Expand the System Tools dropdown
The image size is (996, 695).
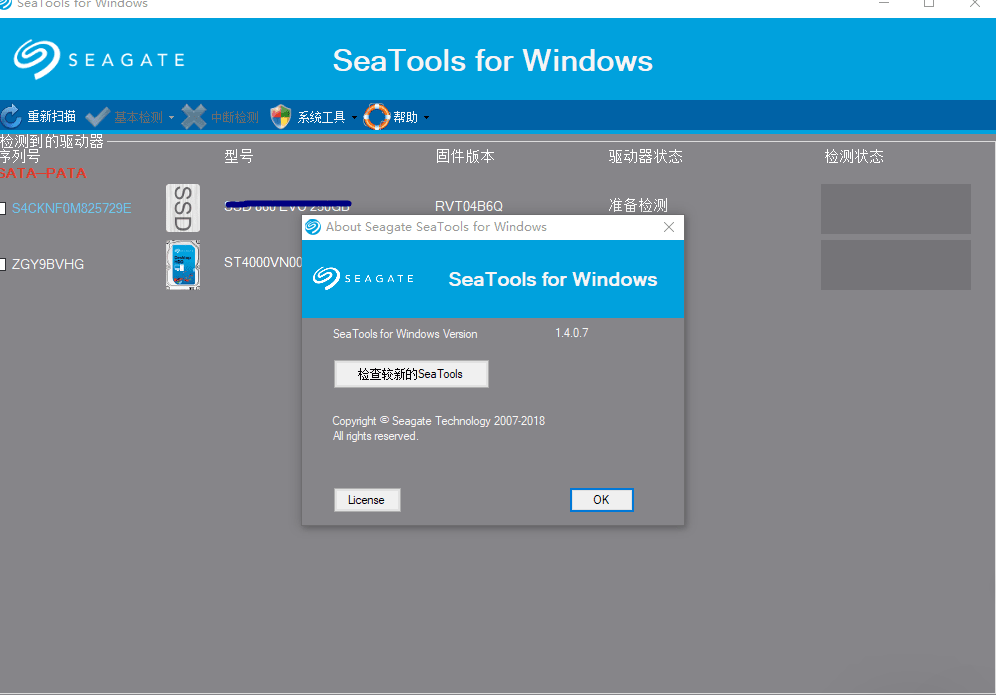[x=355, y=116]
